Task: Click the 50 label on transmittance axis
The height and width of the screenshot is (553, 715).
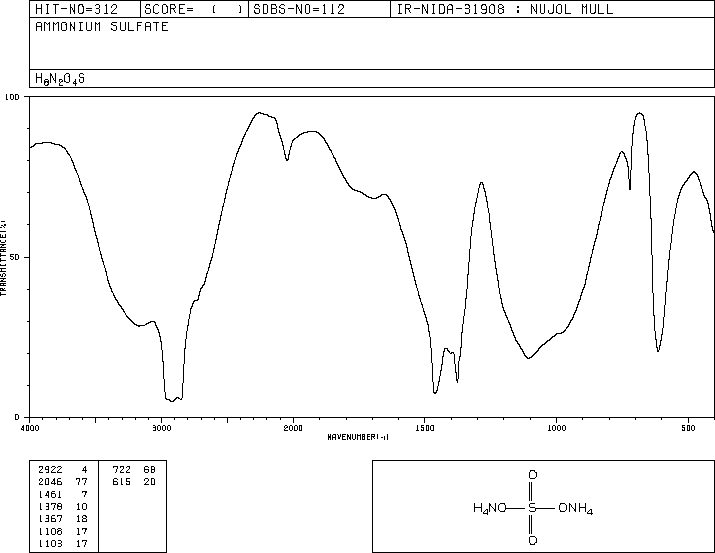Action: pyautogui.click(x=15, y=257)
